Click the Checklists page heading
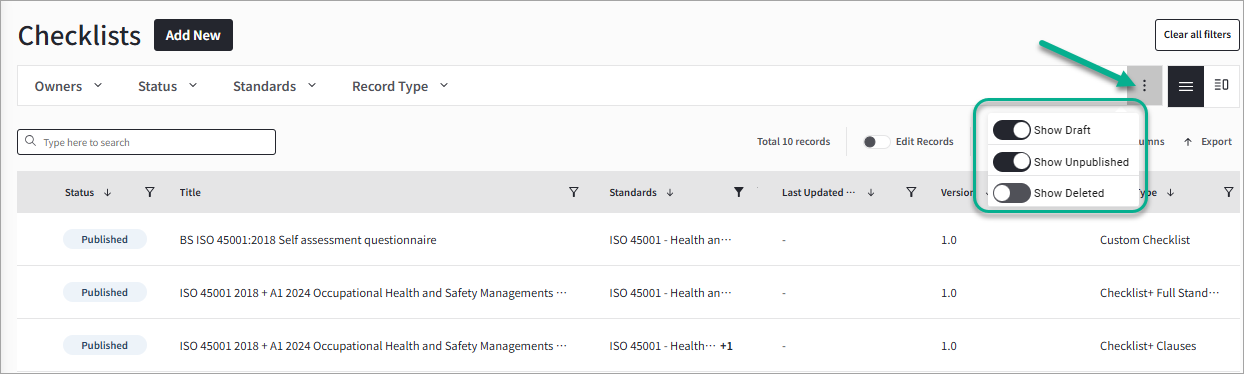 coord(80,36)
